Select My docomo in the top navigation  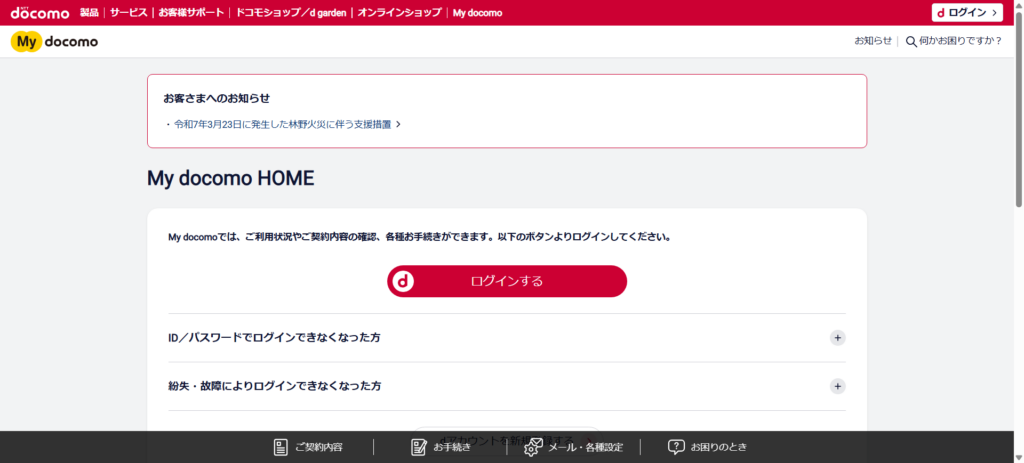[477, 12]
